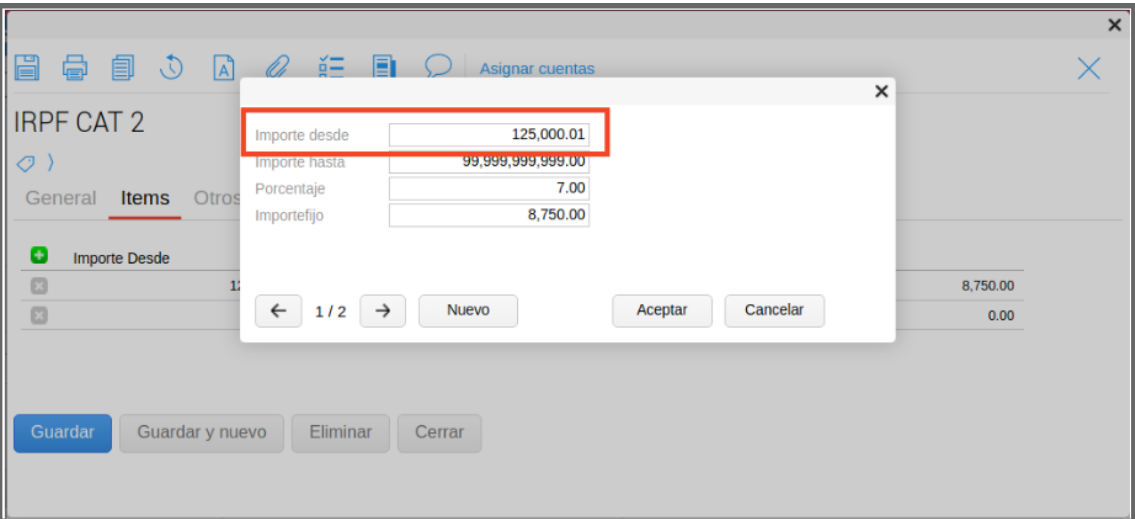Image resolution: width=1135 pixels, height=519 pixels.
Task: Click the 8,750.00 table cell
Action: click(x=987, y=286)
